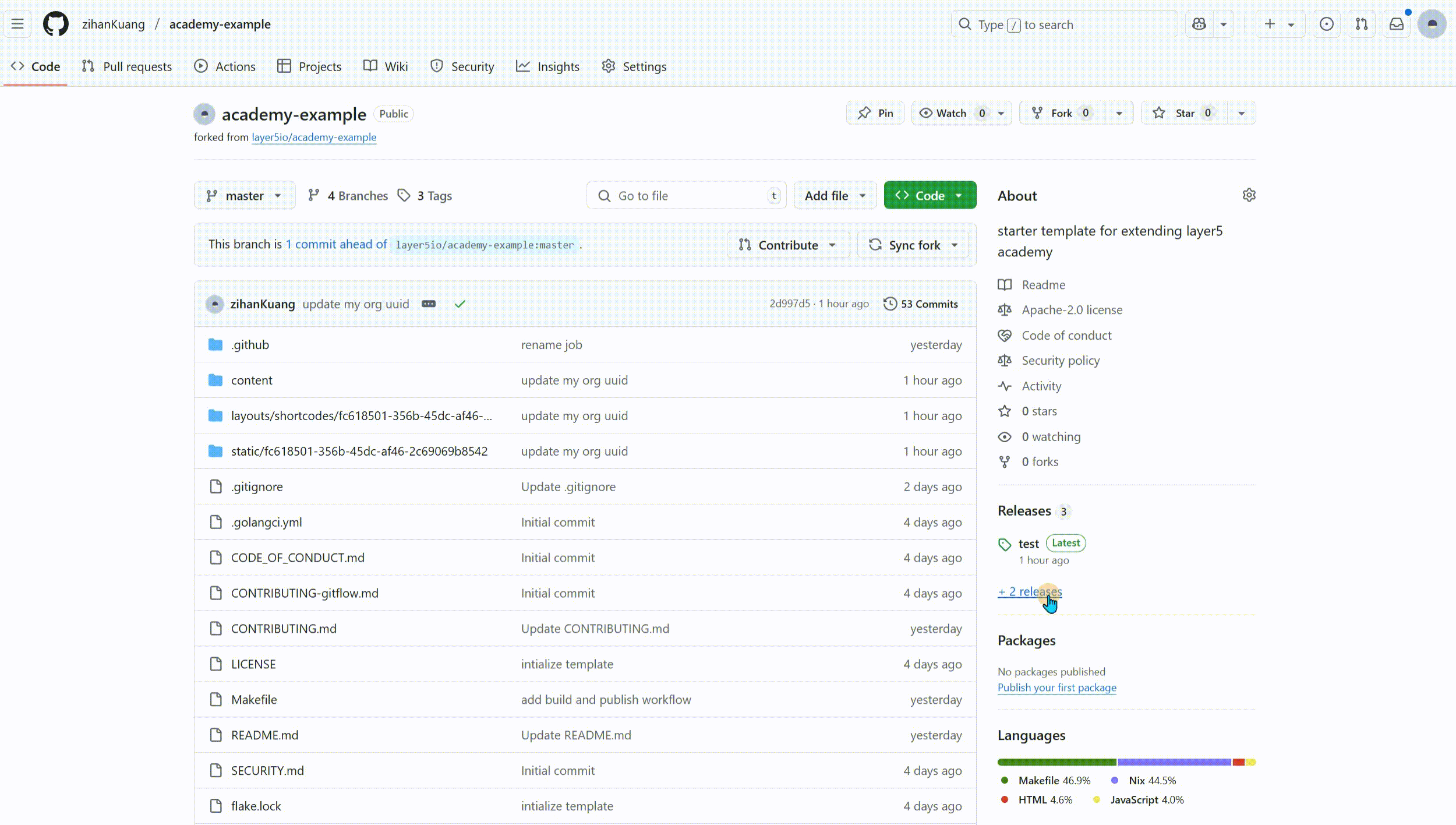
Task: Open the hamburger navigation menu
Action: click(x=17, y=24)
